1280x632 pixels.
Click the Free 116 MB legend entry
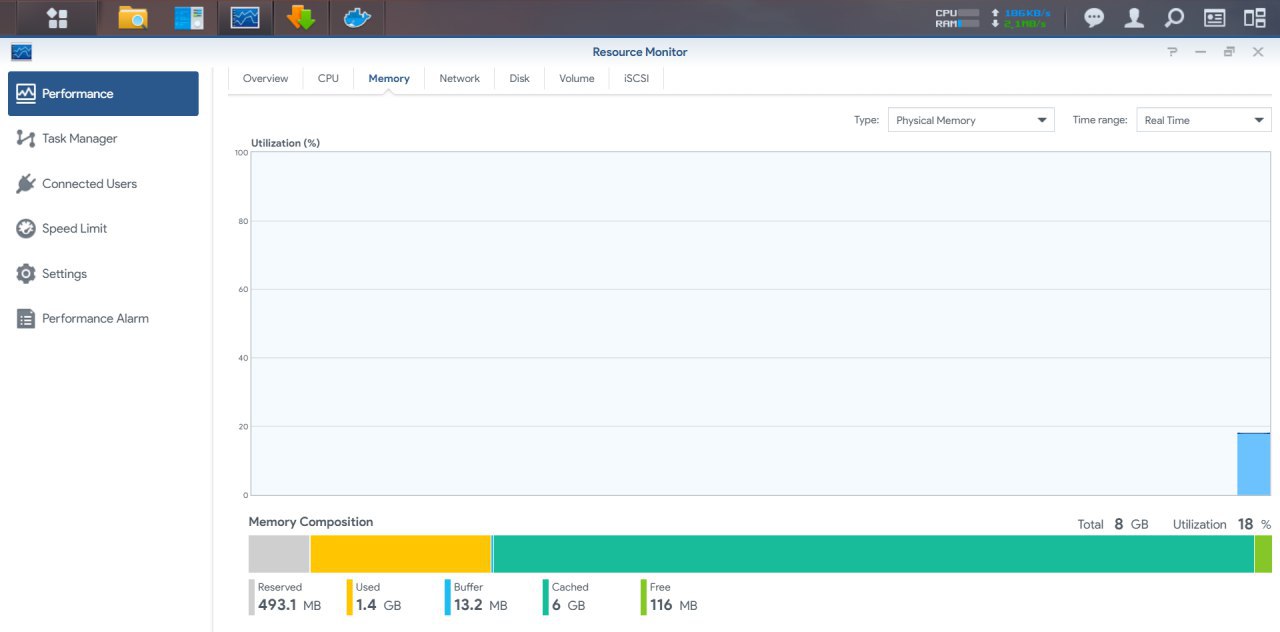click(x=670, y=597)
